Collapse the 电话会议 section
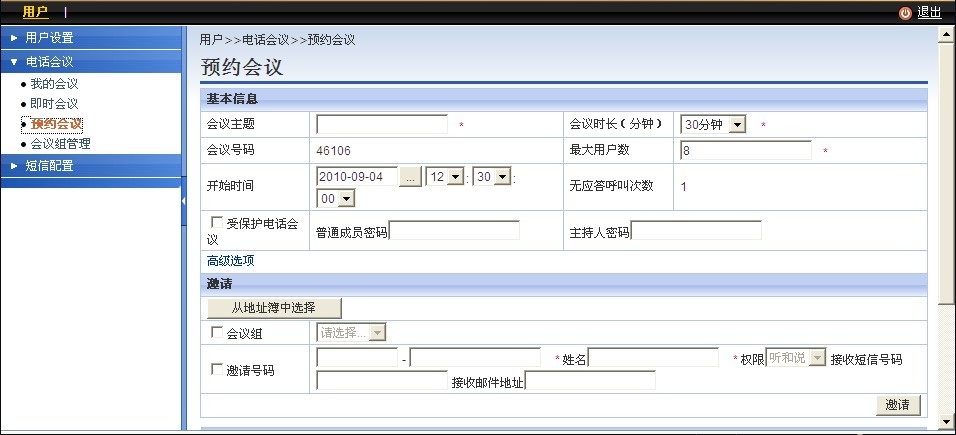956x435 pixels. point(49,62)
